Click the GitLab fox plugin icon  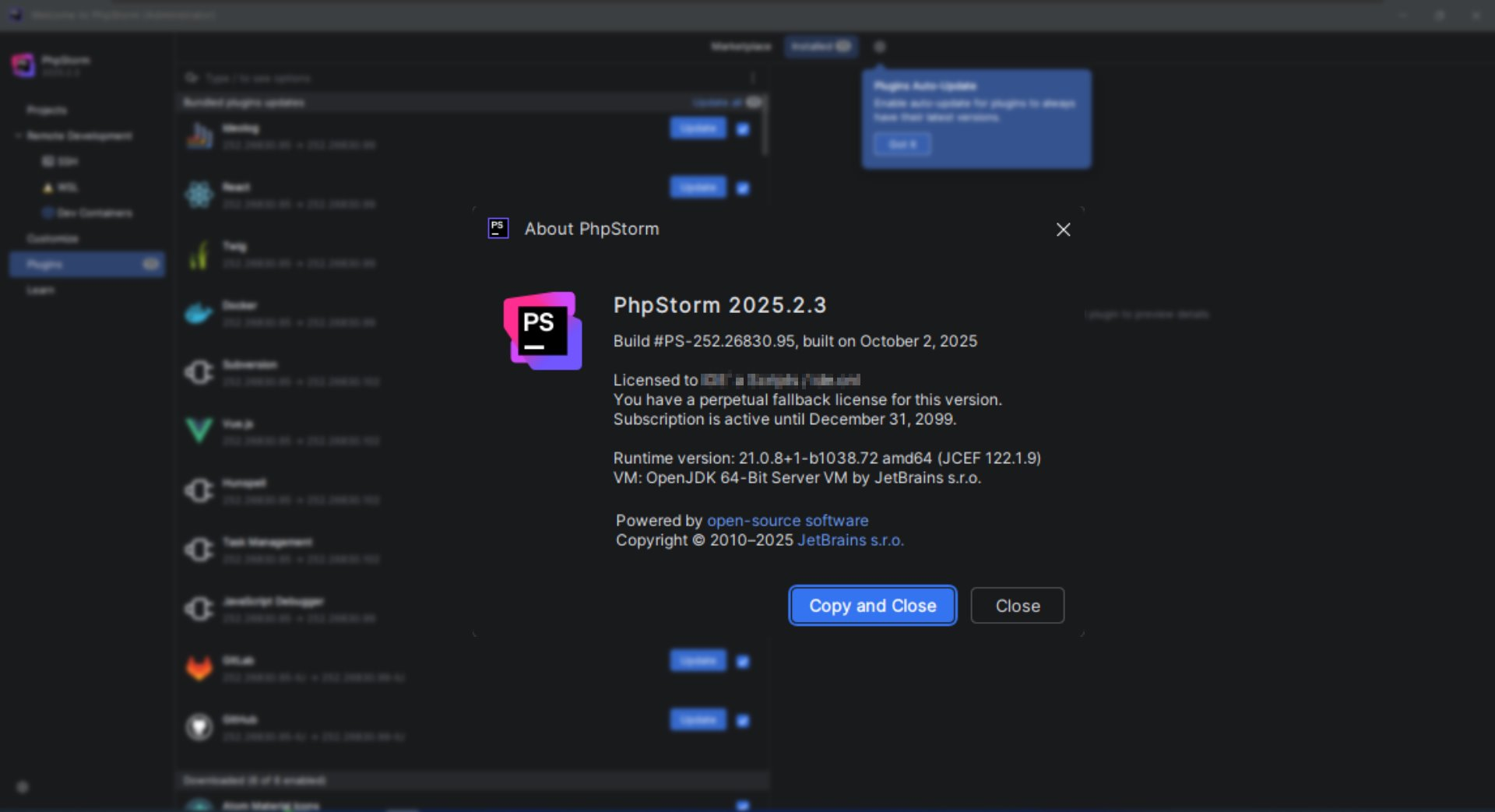click(199, 668)
